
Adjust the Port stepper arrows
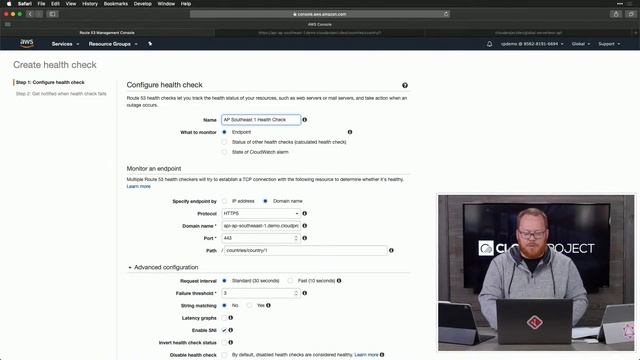(x=296, y=238)
